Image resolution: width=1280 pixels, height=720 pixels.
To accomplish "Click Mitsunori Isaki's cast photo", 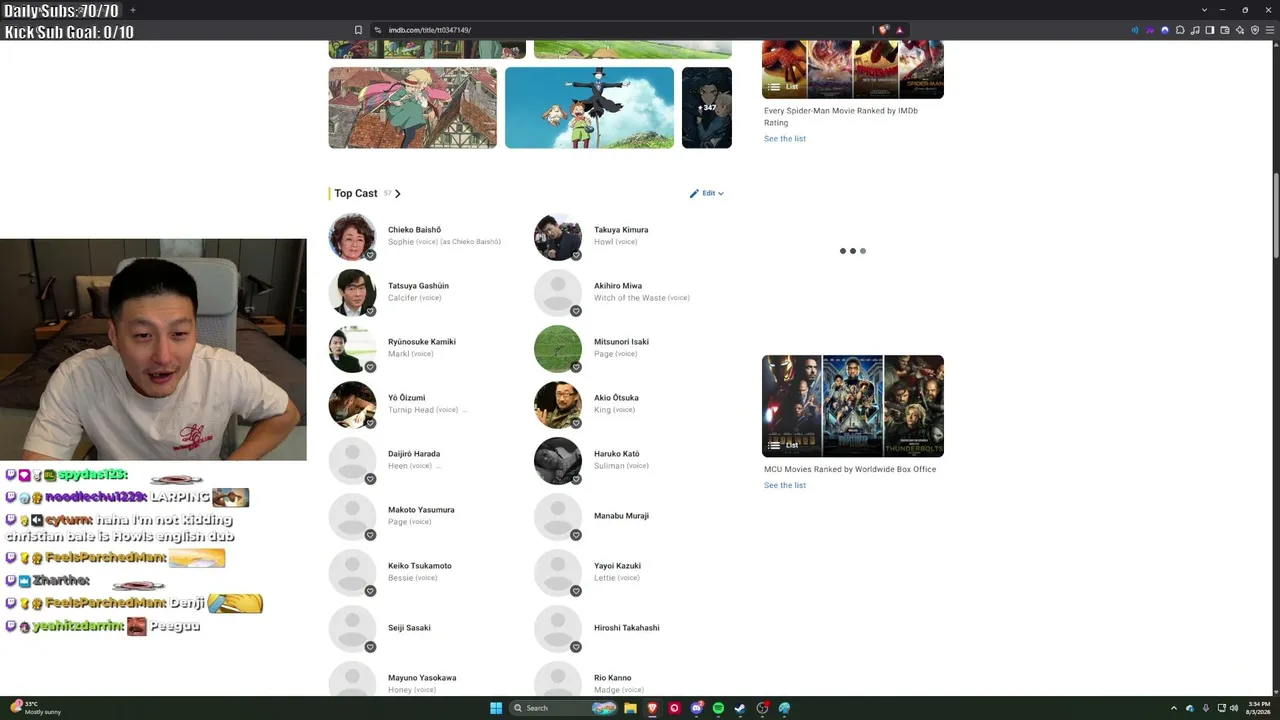I will tap(558, 349).
